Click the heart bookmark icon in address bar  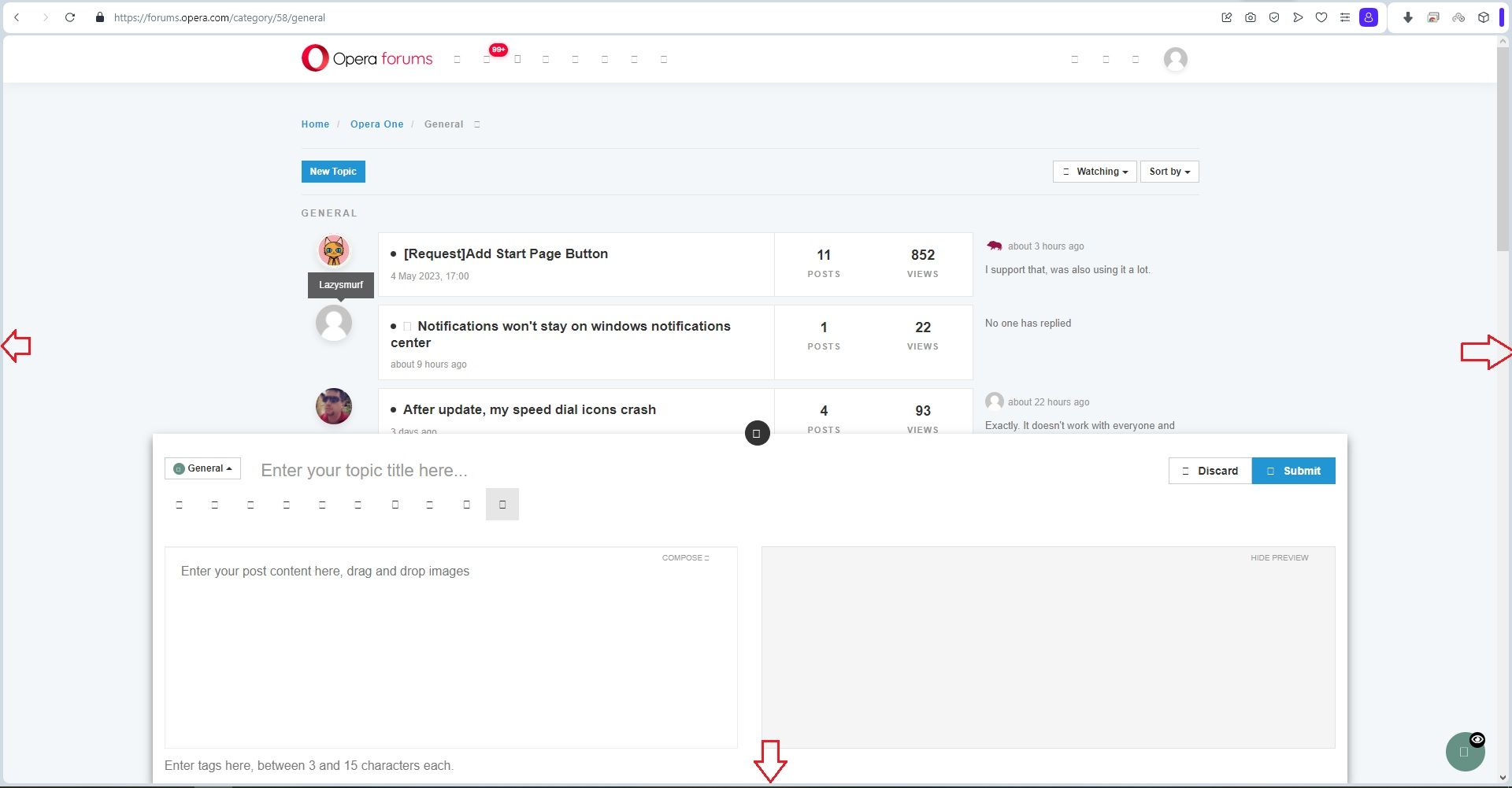(x=1321, y=17)
